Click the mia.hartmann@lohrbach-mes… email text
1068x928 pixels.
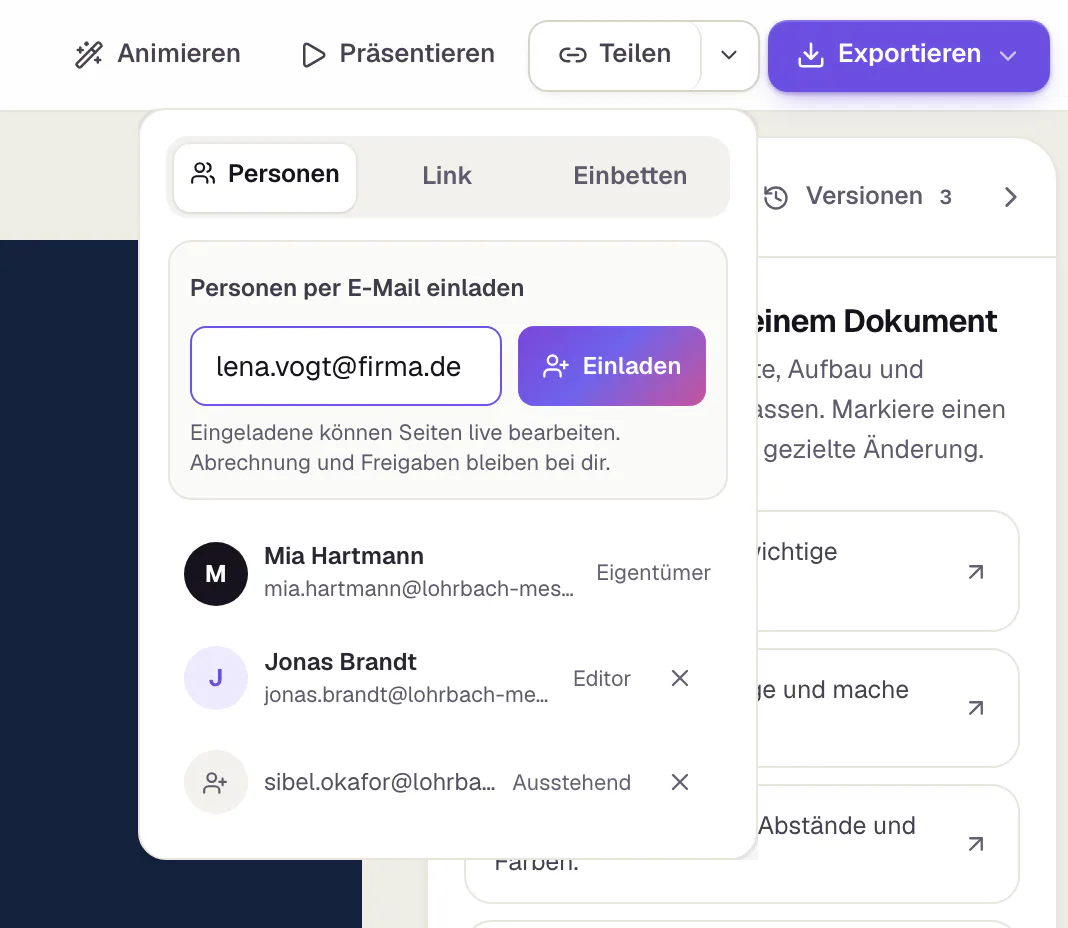tap(419, 589)
